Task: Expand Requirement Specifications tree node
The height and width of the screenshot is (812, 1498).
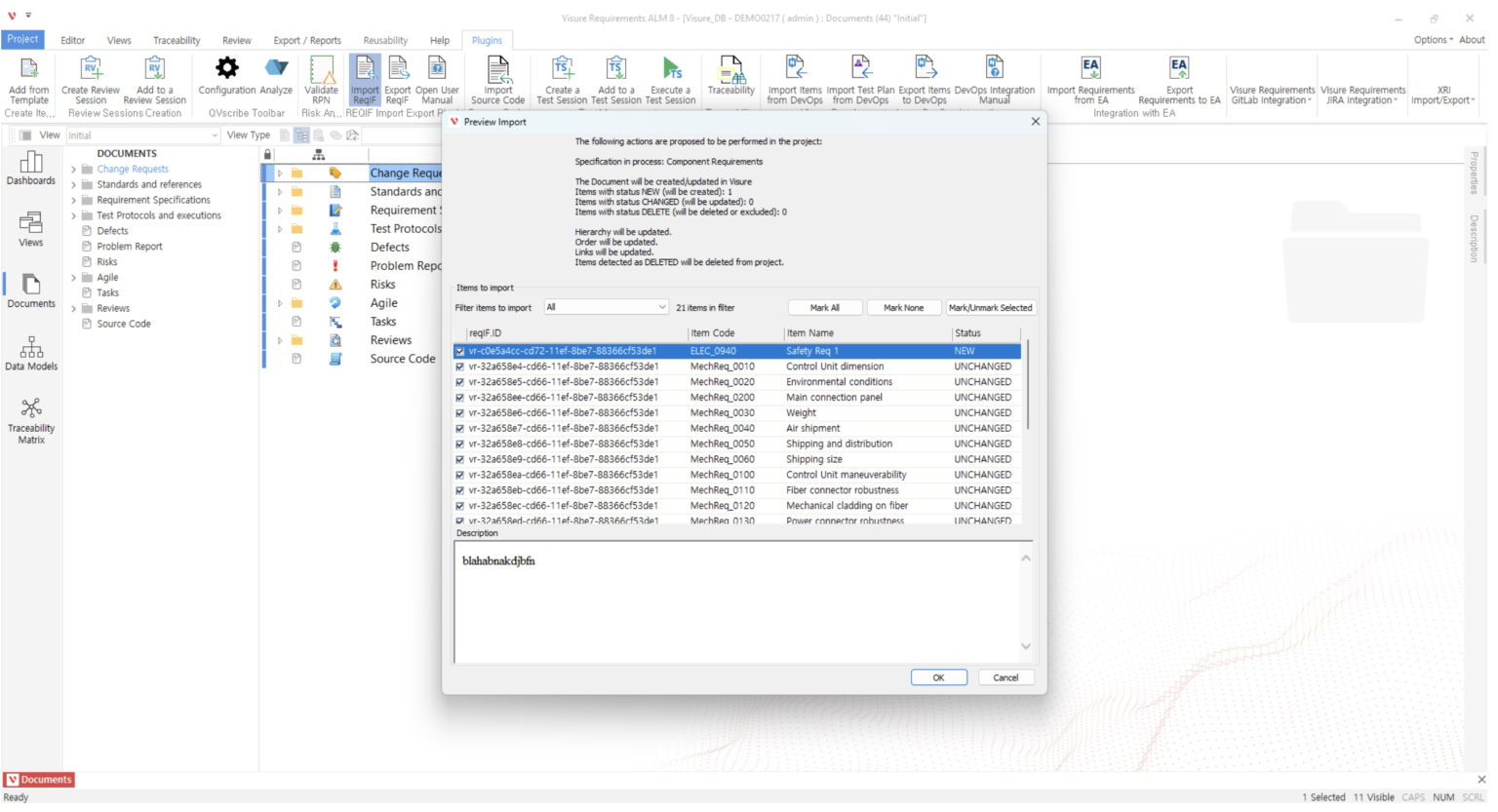Action: tap(73, 201)
